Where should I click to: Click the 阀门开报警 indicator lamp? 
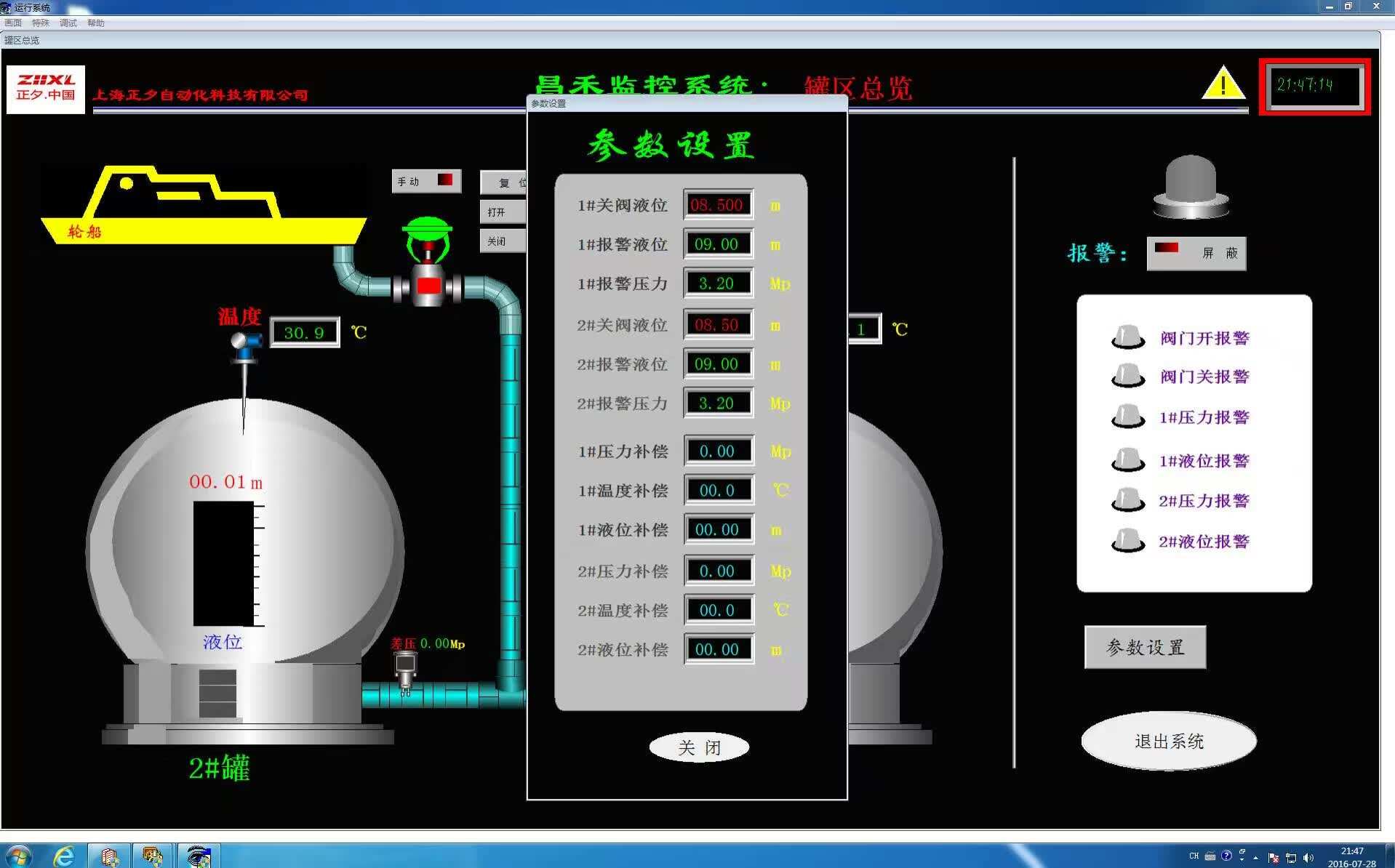[x=1127, y=337]
